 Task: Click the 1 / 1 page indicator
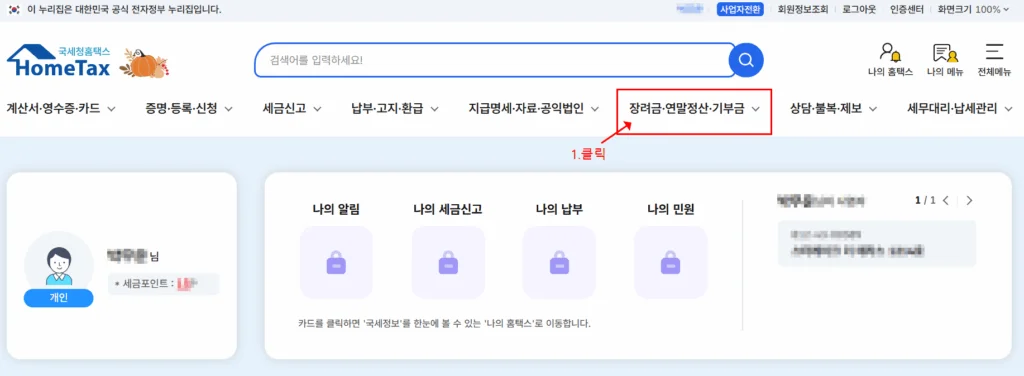(925, 200)
